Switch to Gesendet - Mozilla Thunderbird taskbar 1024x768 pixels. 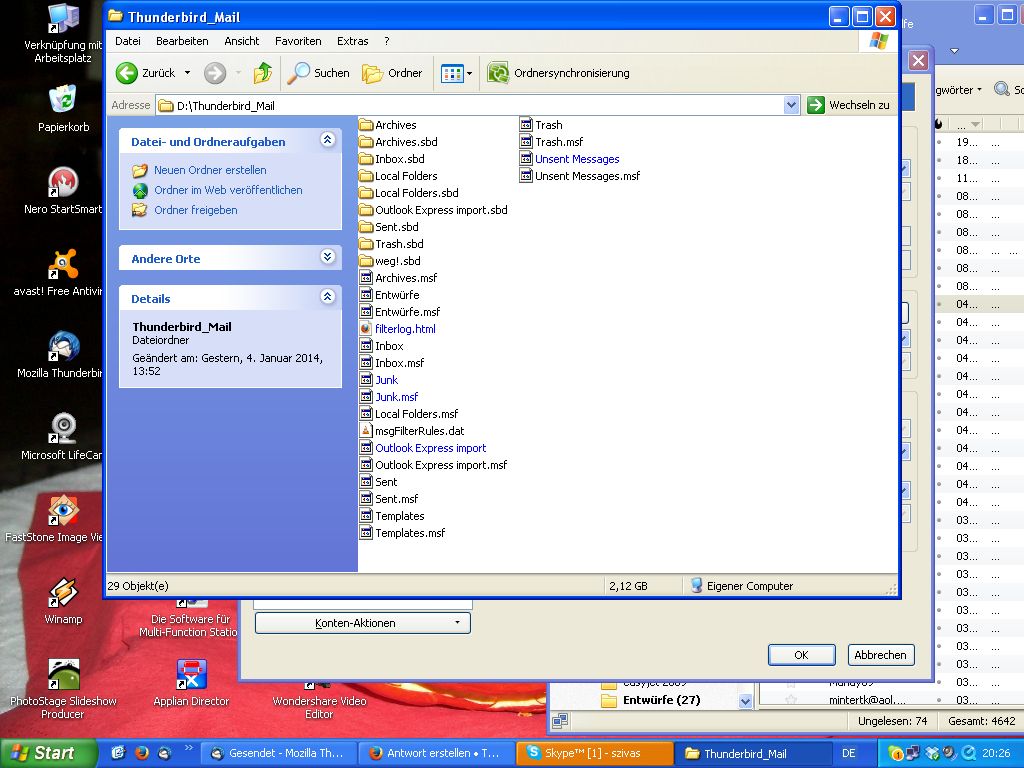(x=278, y=753)
